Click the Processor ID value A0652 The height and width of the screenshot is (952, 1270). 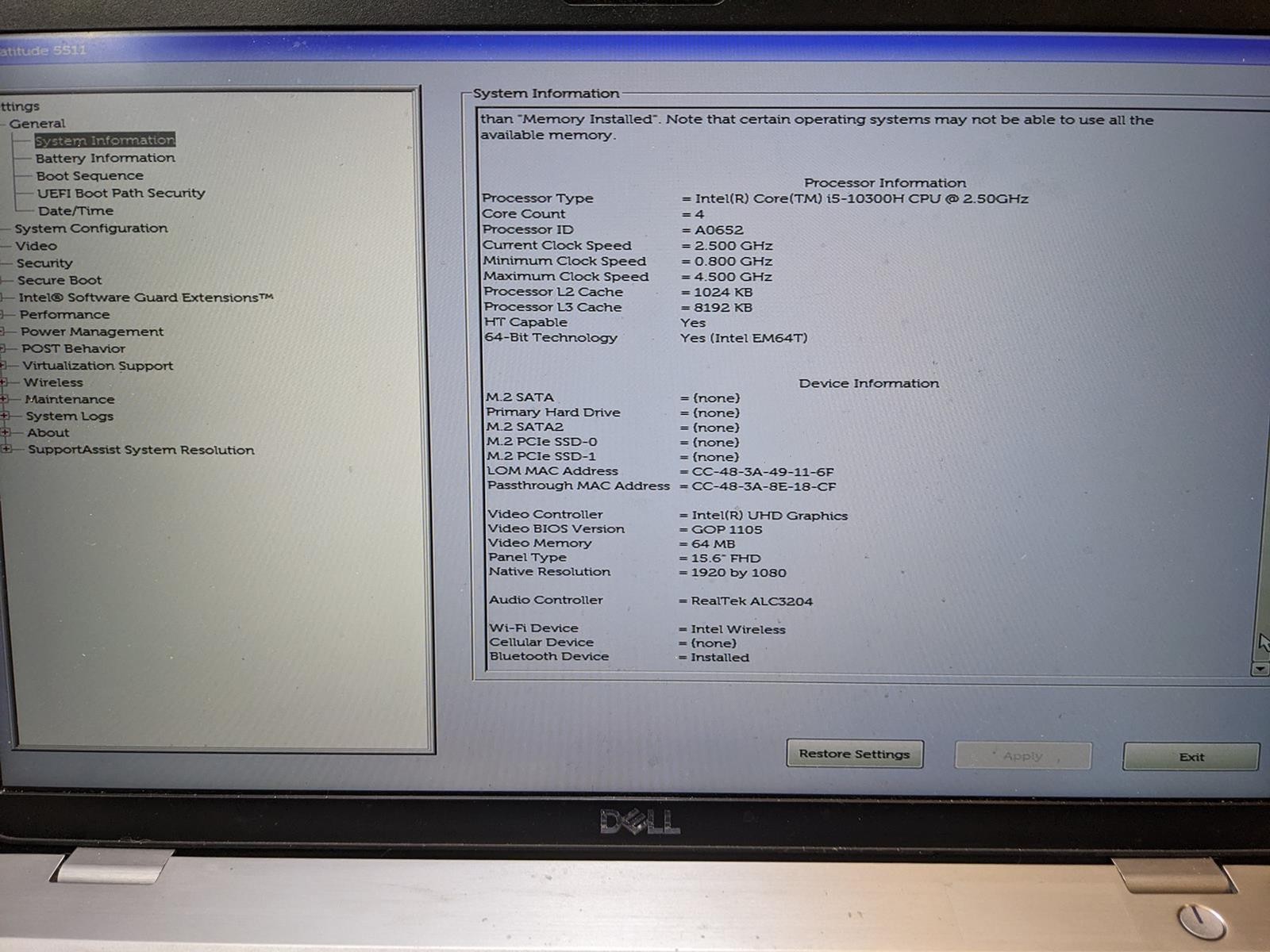point(719,230)
